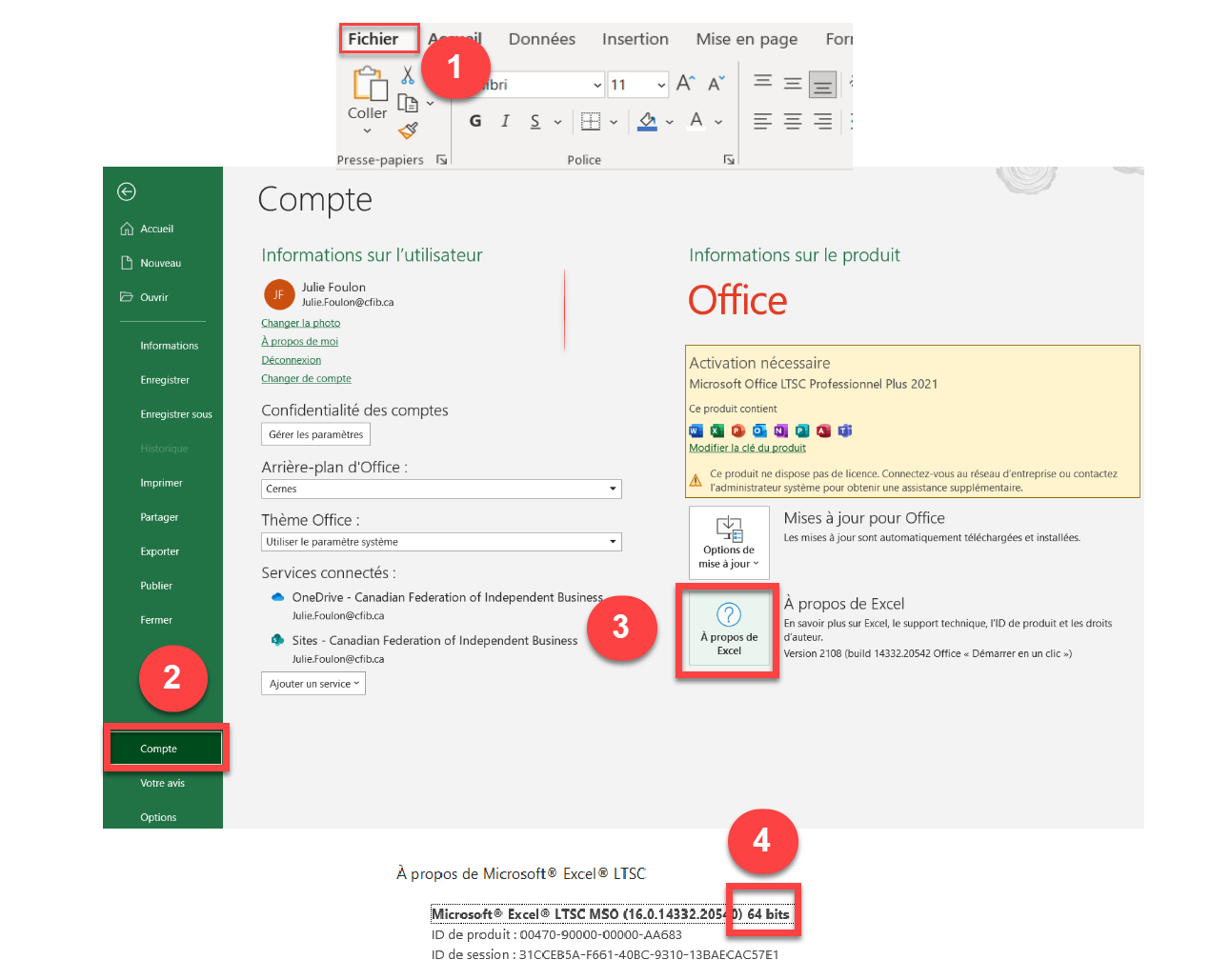Toggle underline S button

pyautogui.click(x=535, y=121)
